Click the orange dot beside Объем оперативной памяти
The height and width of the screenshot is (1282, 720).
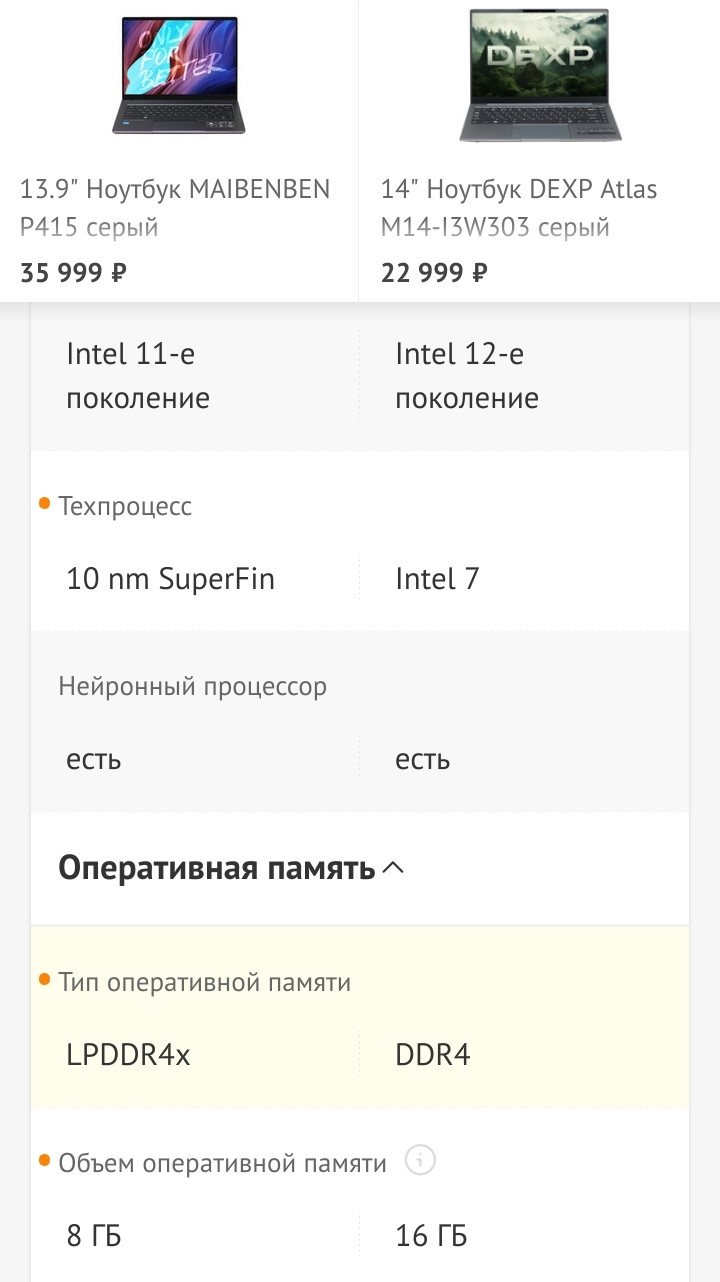click(x=44, y=1161)
